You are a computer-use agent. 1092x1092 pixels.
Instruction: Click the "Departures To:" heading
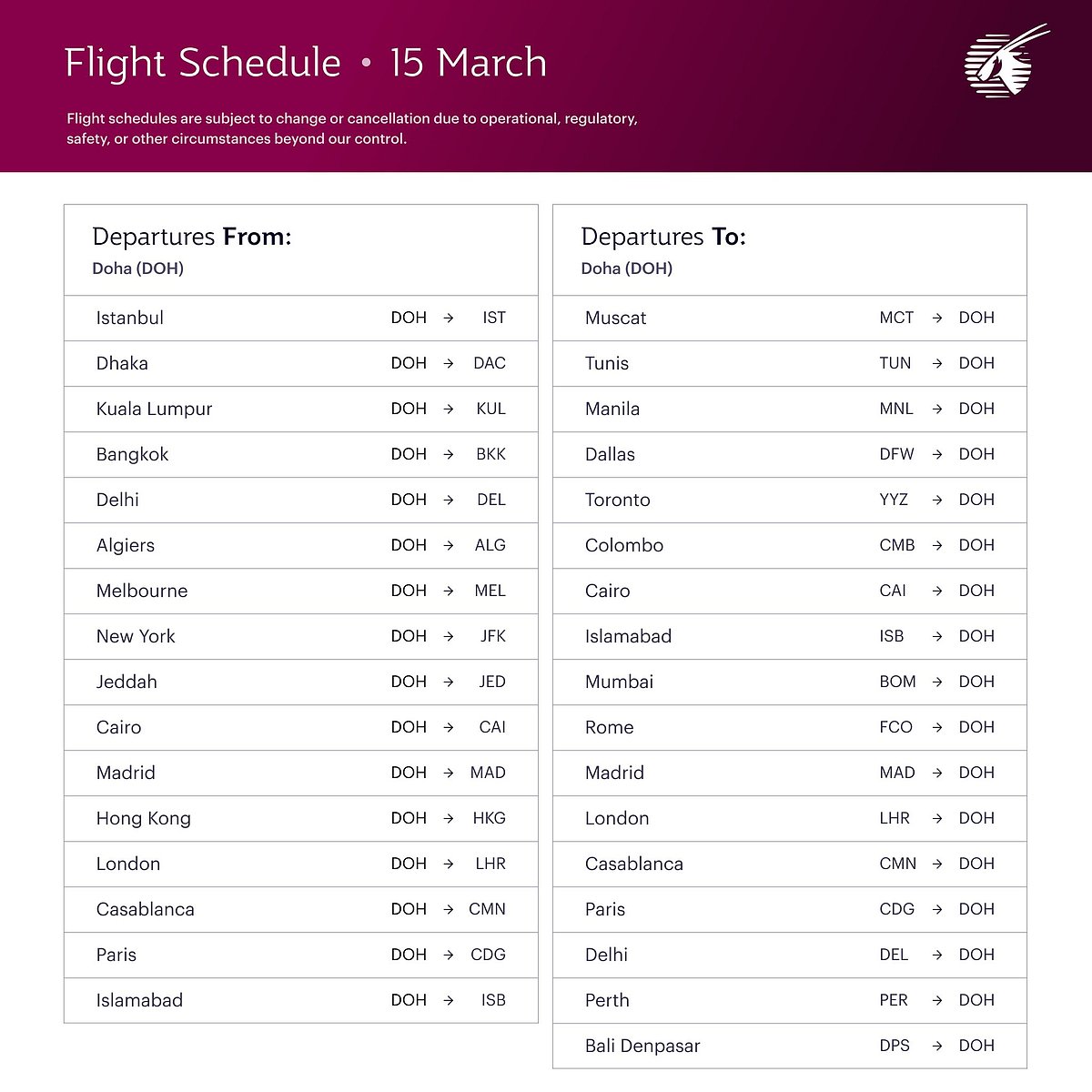click(x=663, y=237)
